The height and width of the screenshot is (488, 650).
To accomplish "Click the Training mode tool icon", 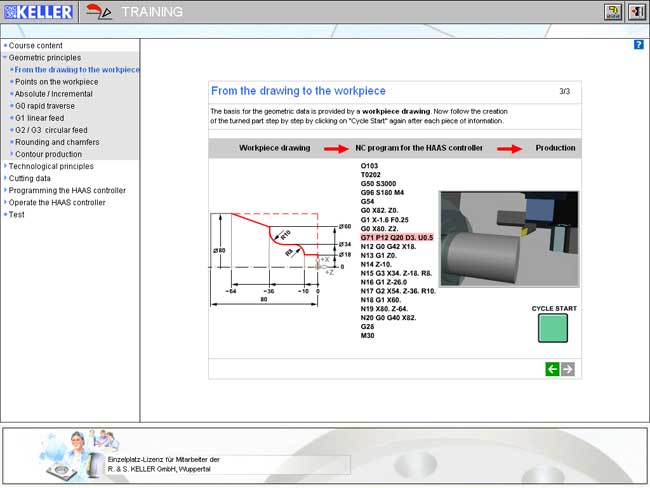I will 99,12.
